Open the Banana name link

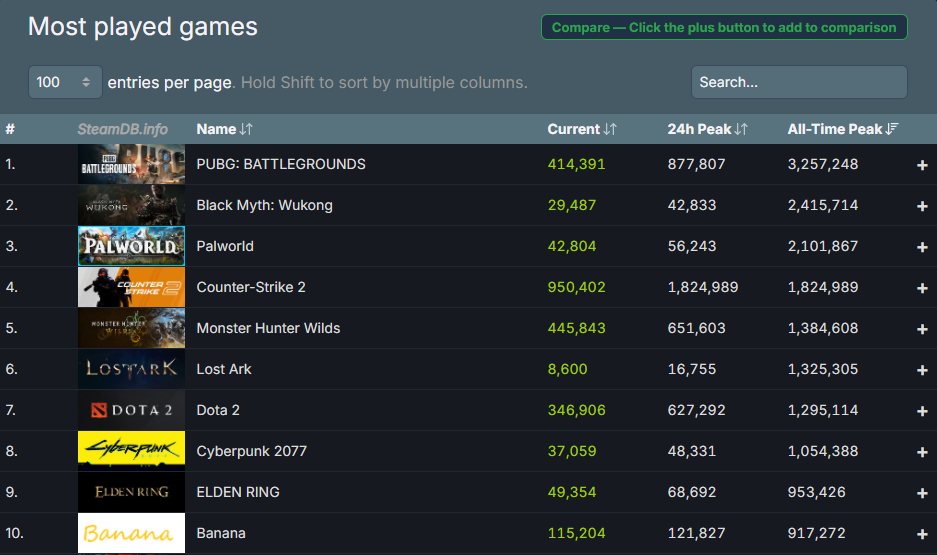tap(221, 533)
